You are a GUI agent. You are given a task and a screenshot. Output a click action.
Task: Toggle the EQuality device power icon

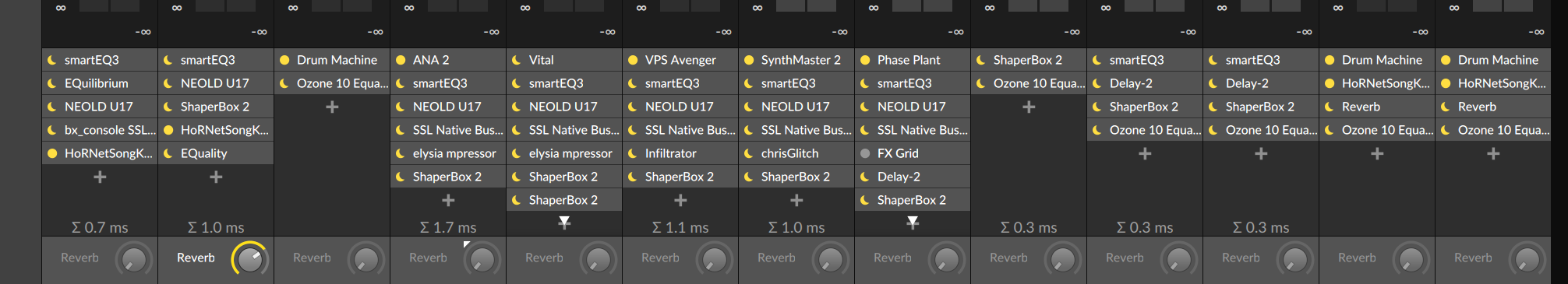[x=168, y=153]
